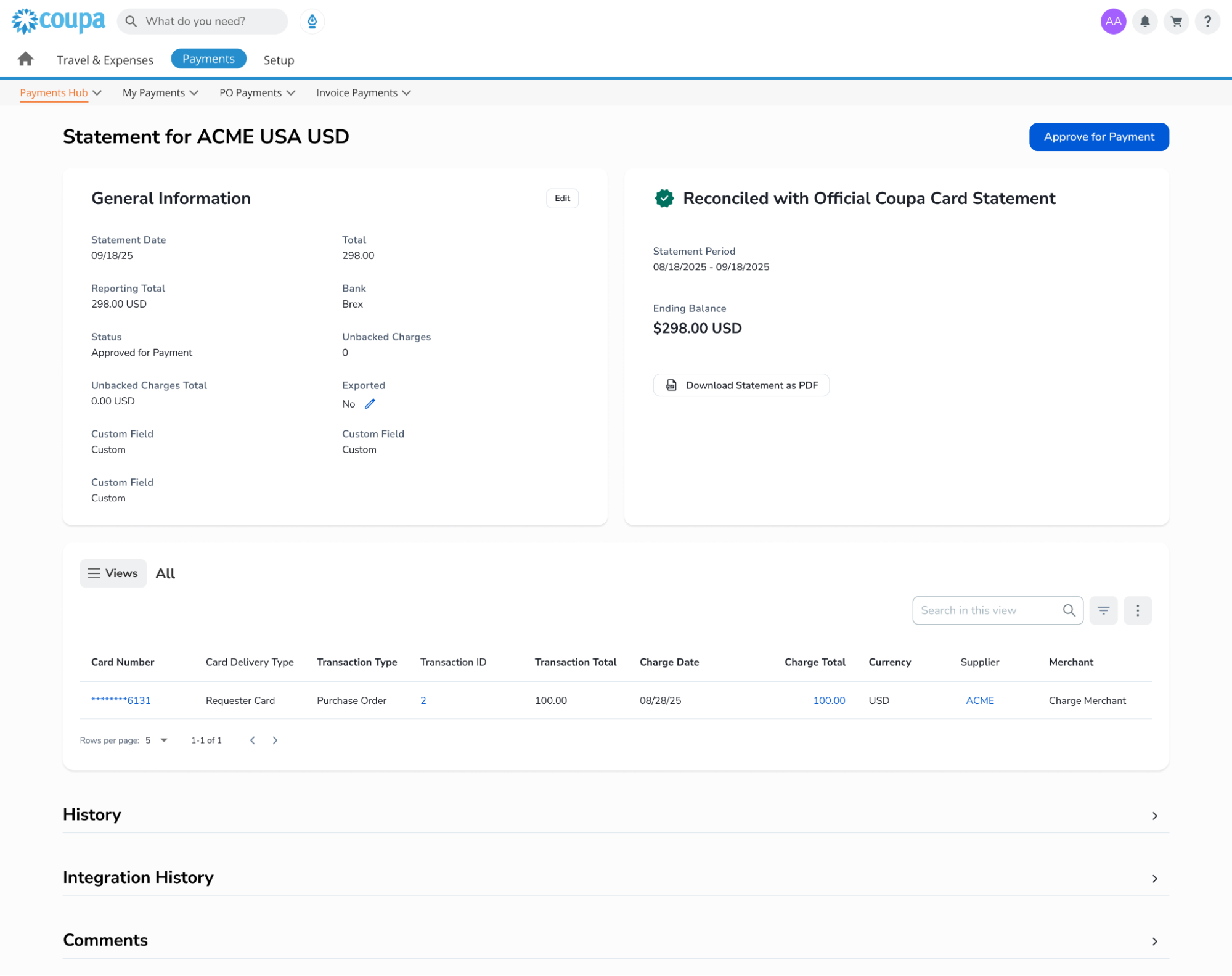Sort by the Charge Date column
1232x976 pixels.
pyautogui.click(x=669, y=662)
